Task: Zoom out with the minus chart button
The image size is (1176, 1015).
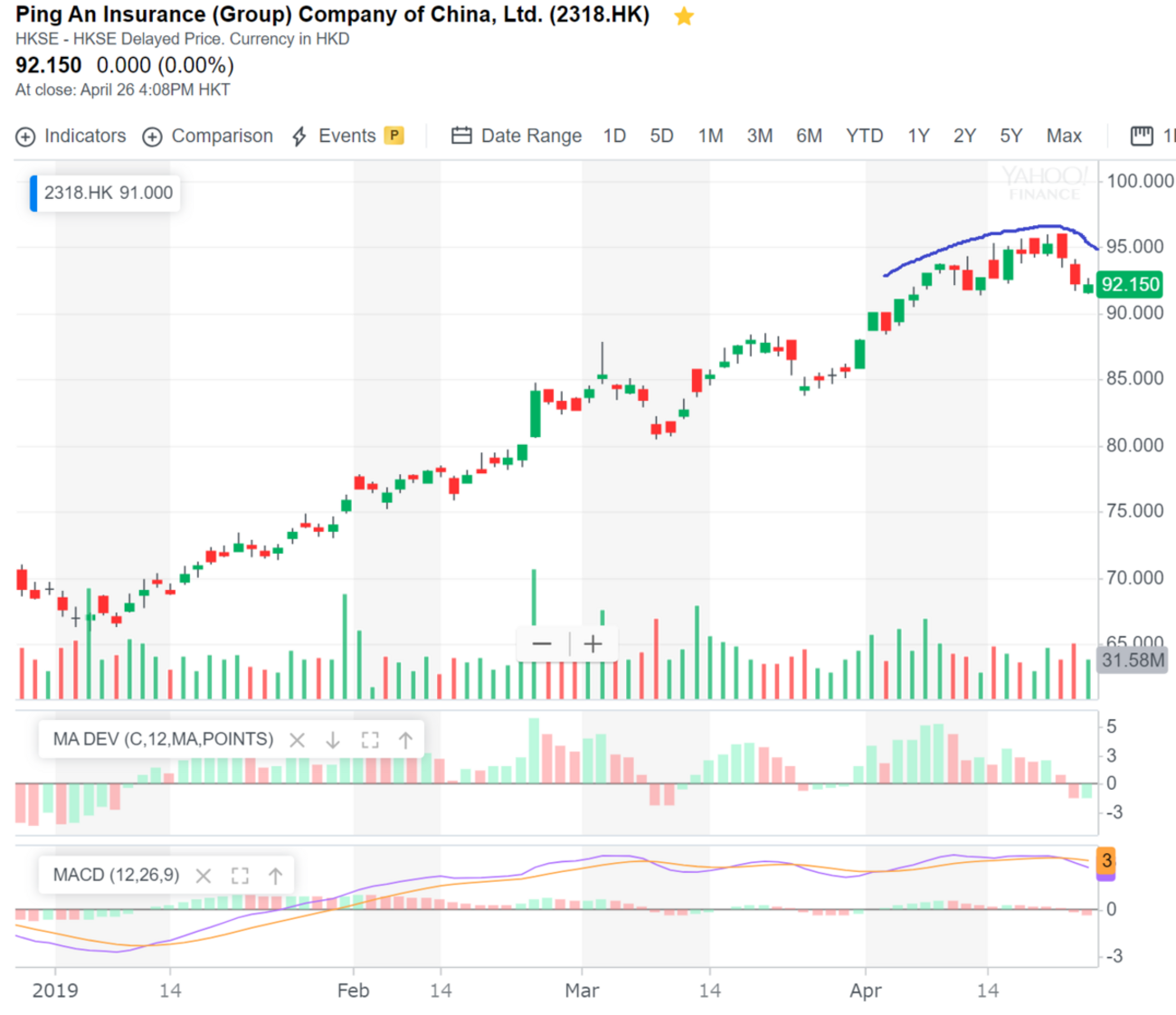Action: point(542,644)
